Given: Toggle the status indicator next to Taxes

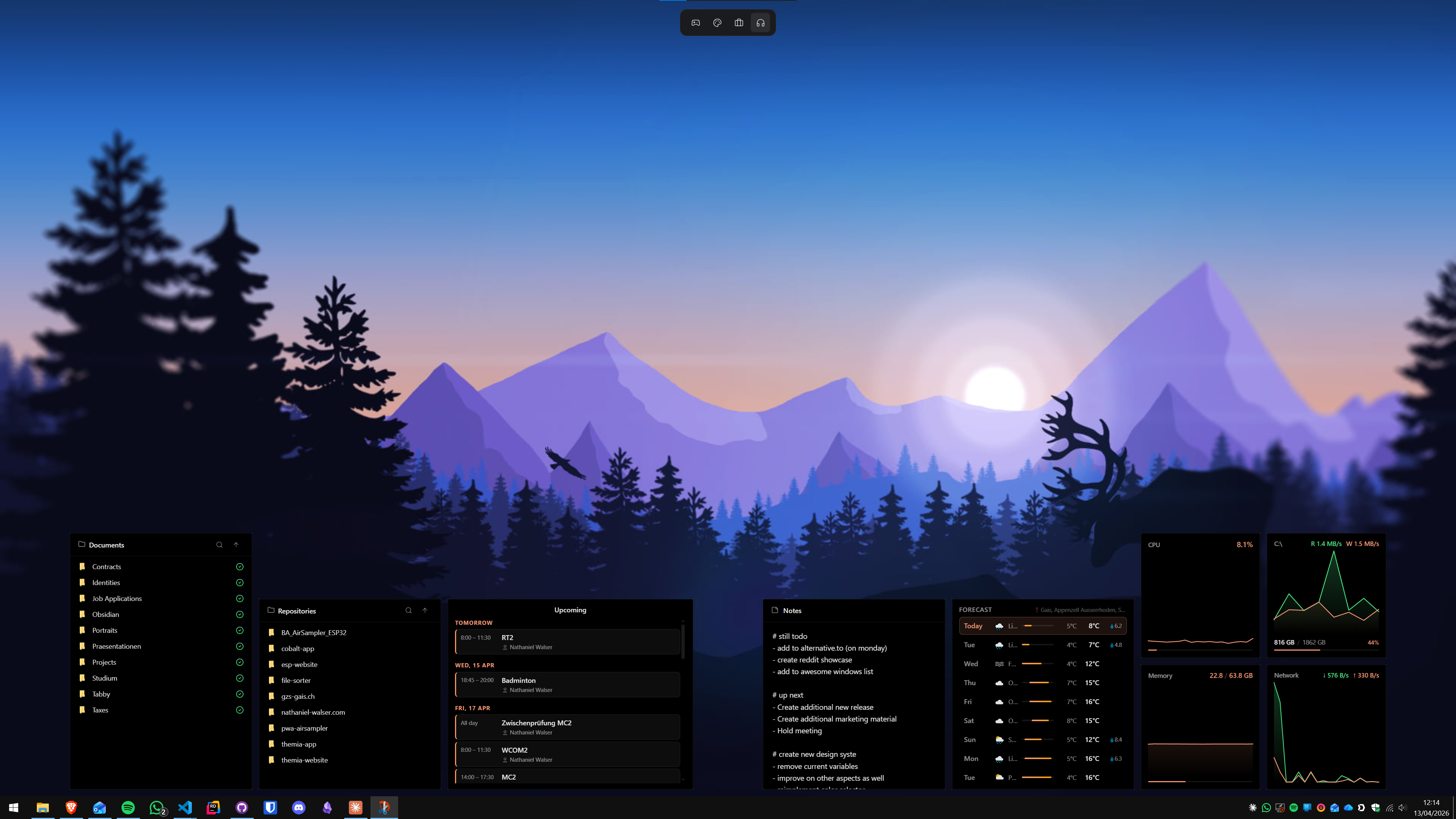Looking at the screenshot, I should [239, 710].
